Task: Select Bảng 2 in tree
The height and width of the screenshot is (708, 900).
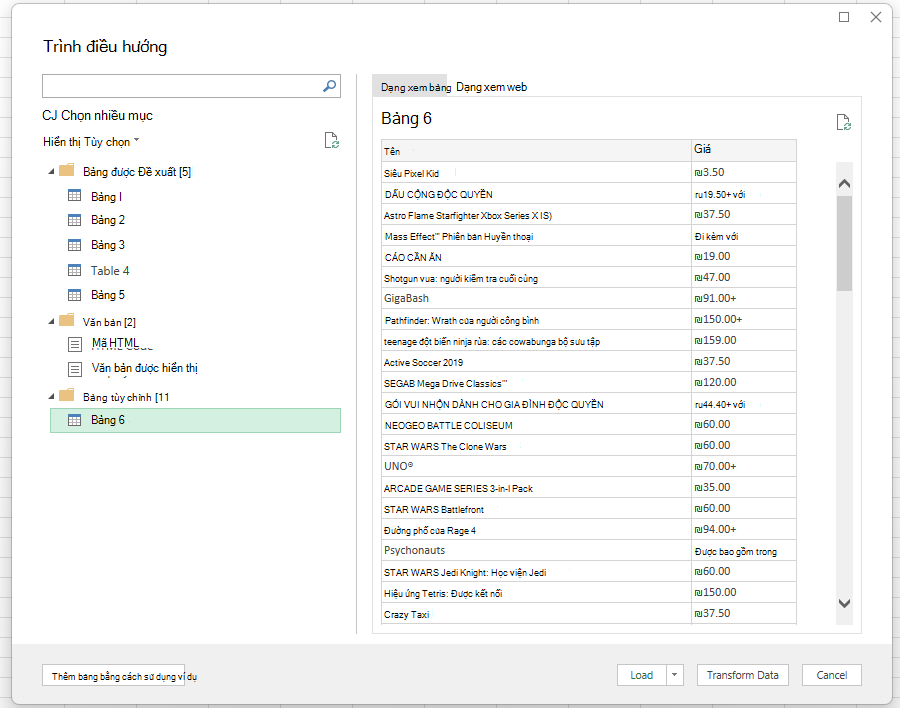Action: click(108, 220)
